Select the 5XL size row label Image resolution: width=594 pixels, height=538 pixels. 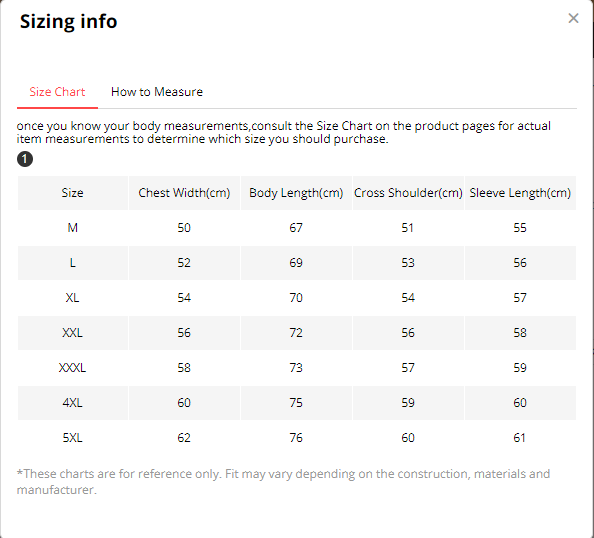click(x=72, y=438)
